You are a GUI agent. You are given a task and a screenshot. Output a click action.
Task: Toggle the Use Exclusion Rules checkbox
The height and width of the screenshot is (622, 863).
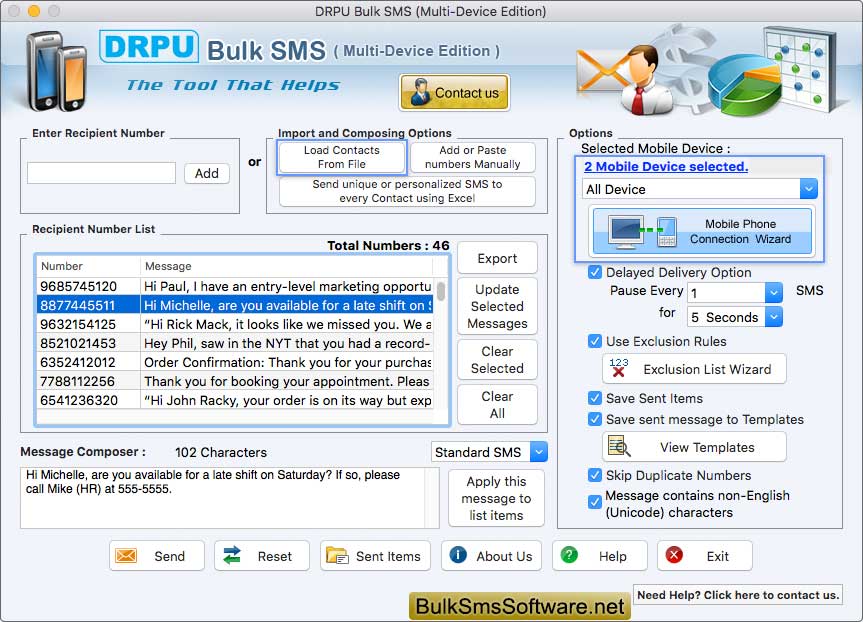[x=595, y=341]
